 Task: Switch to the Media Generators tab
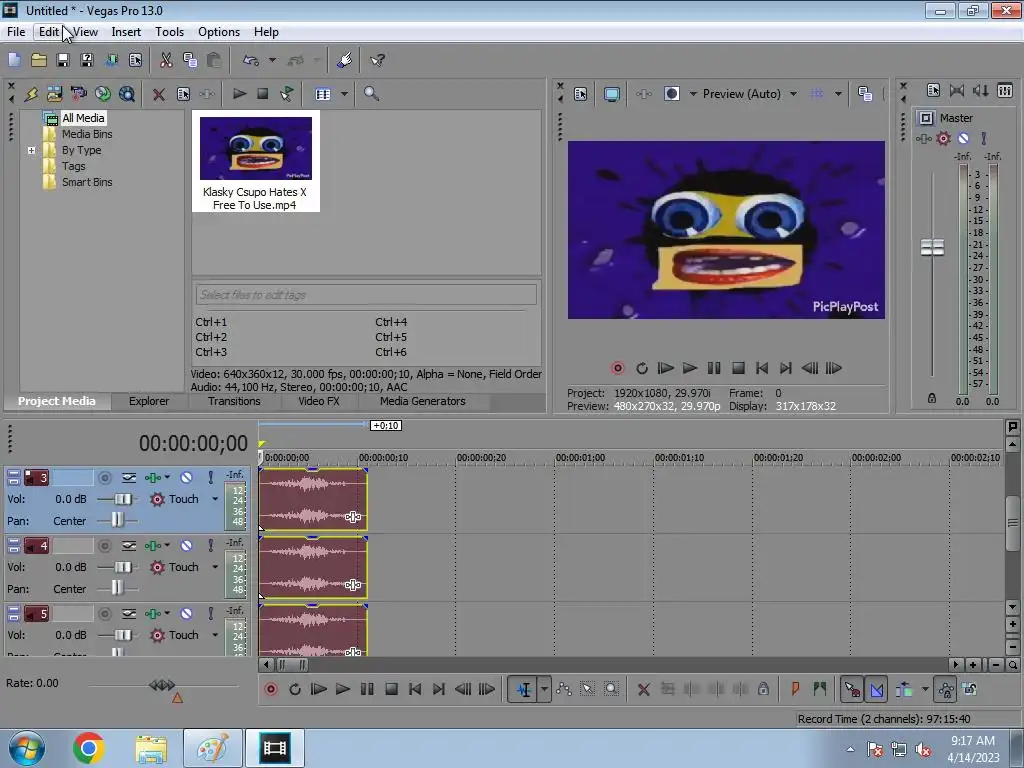click(x=423, y=401)
